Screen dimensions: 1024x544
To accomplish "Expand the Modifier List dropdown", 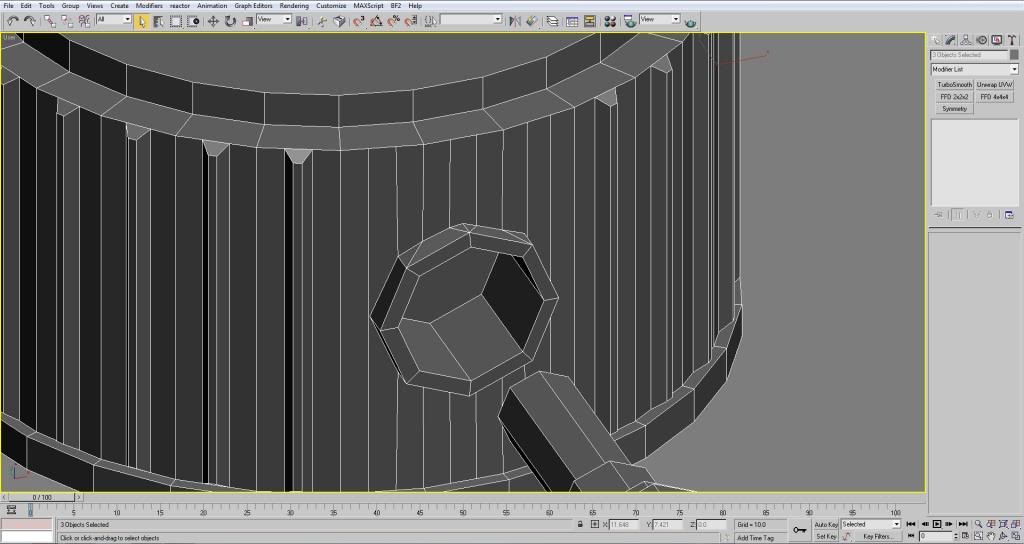I will click(x=974, y=69).
